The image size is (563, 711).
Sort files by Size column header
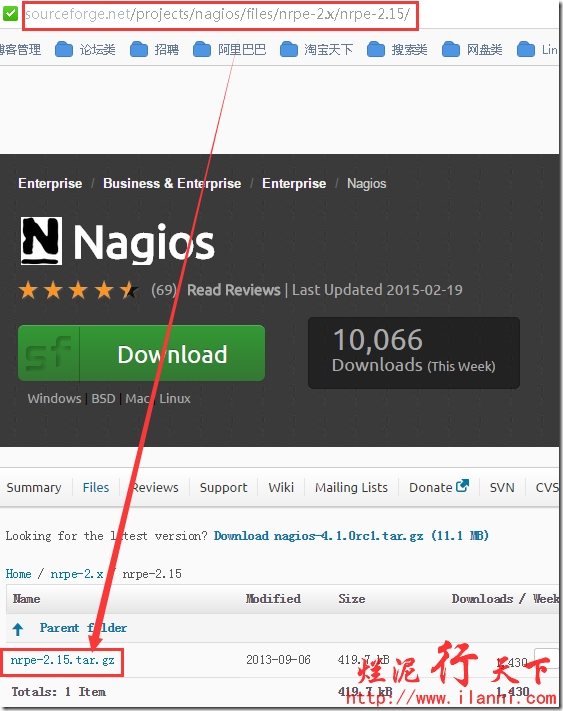pos(352,599)
